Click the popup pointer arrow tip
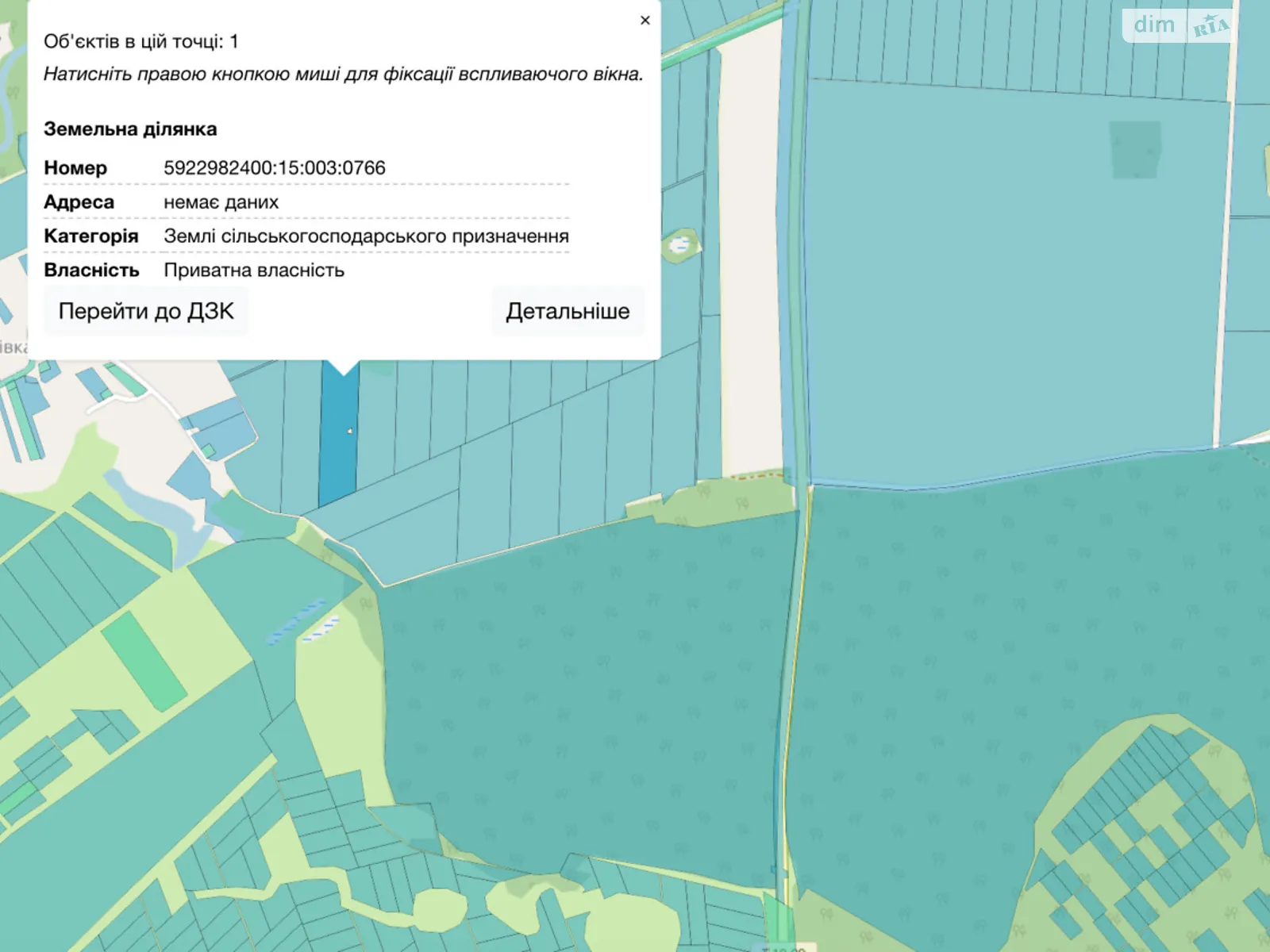 coord(344,371)
